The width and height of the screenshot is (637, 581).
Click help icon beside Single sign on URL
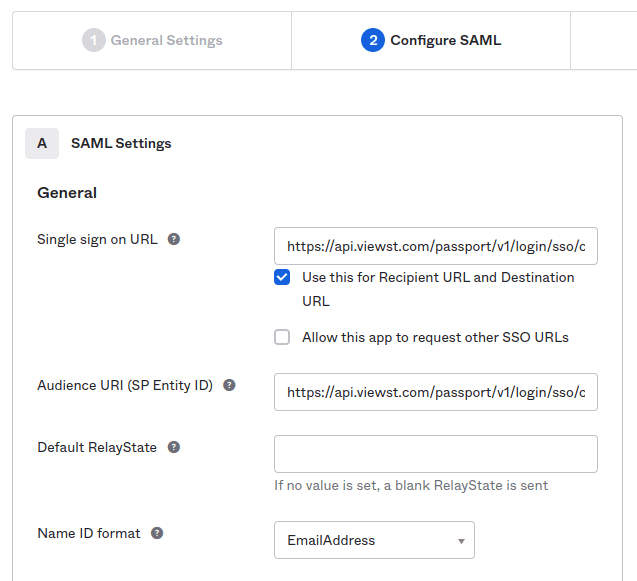tap(174, 240)
